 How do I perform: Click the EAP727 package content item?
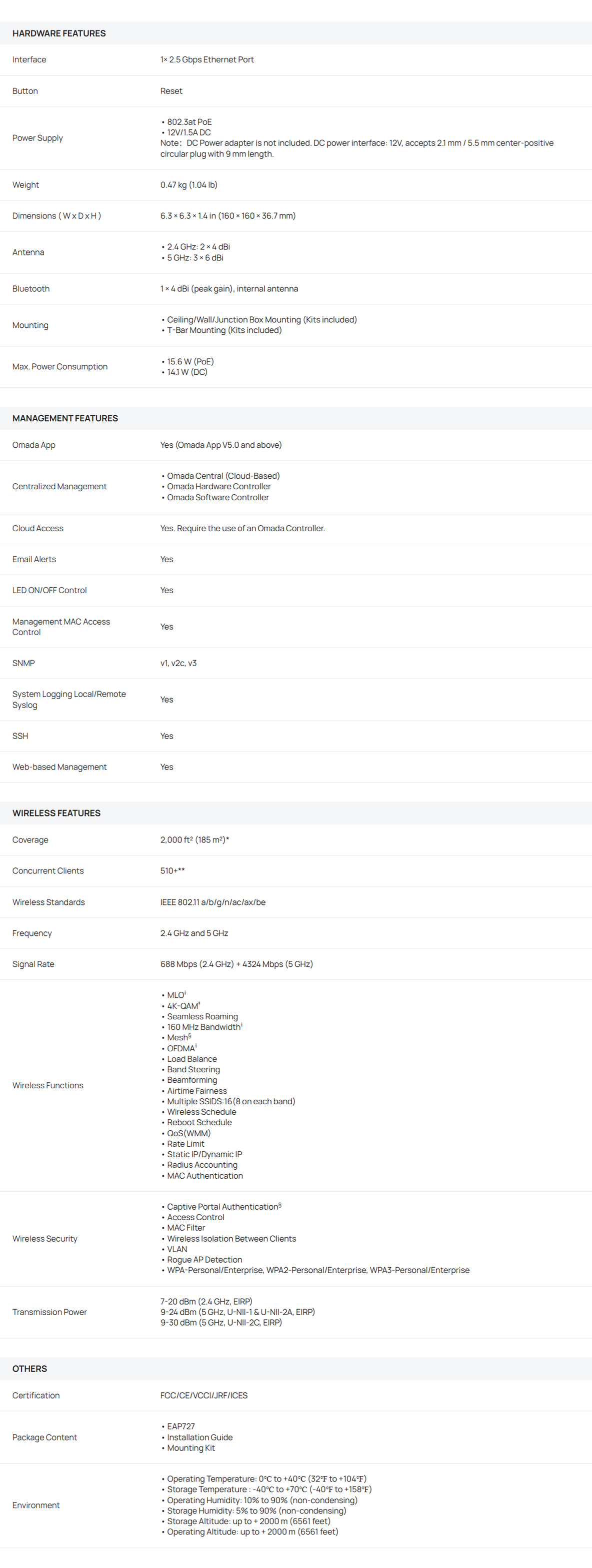[181, 1426]
